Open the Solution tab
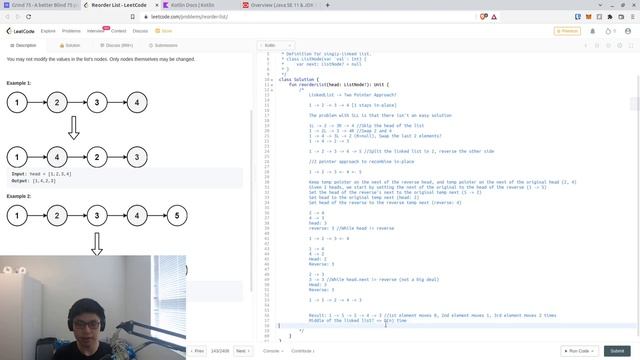The height and width of the screenshot is (360, 640). [x=70, y=45]
